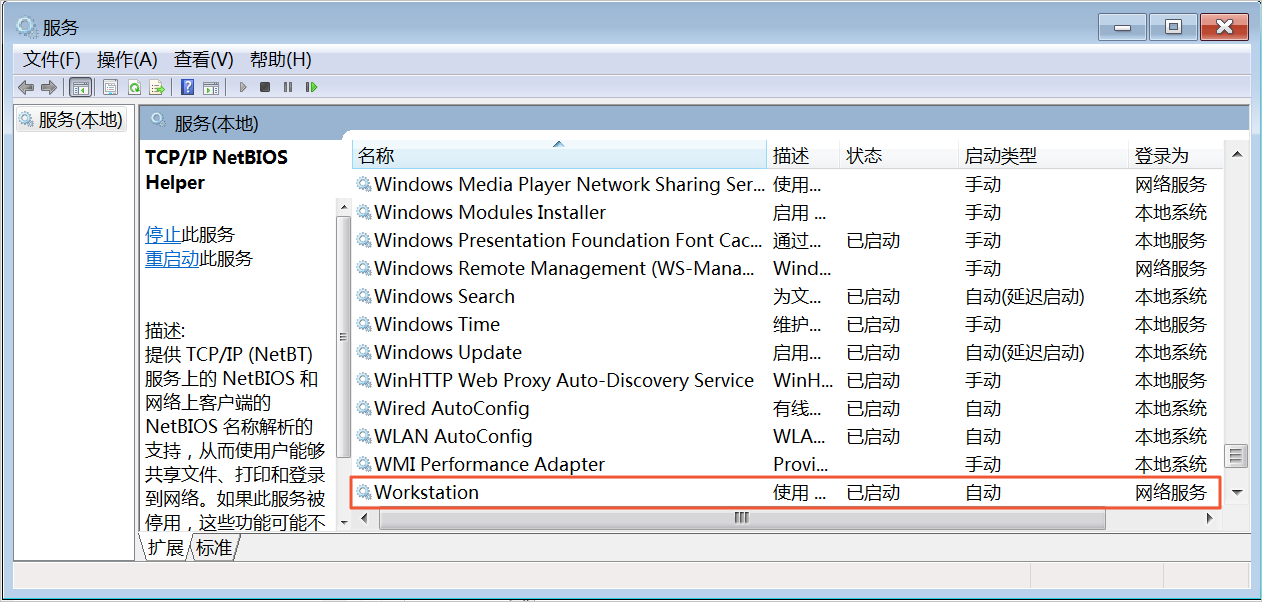Open the Help toolbar icon
The height and width of the screenshot is (602, 1262).
coord(188,87)
